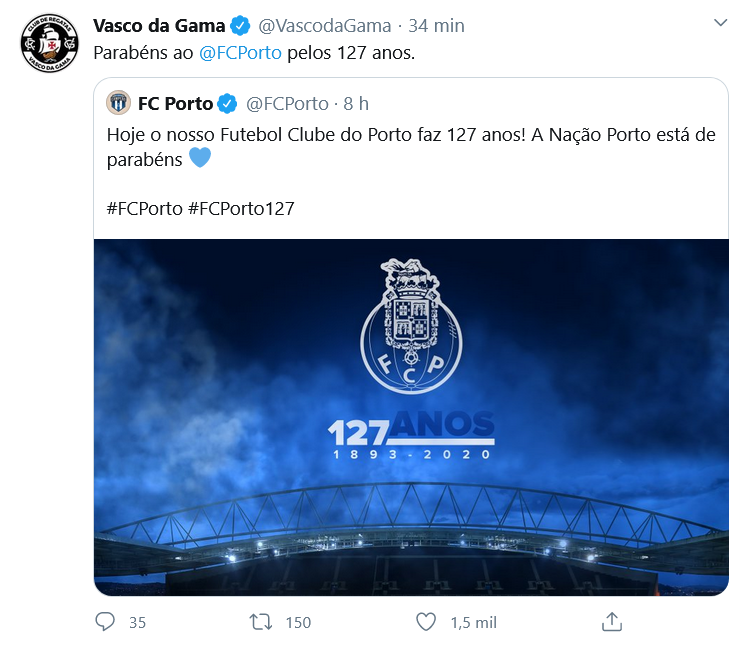
Task: Click FC Porto's verified badge
Action: coord(228,103)
